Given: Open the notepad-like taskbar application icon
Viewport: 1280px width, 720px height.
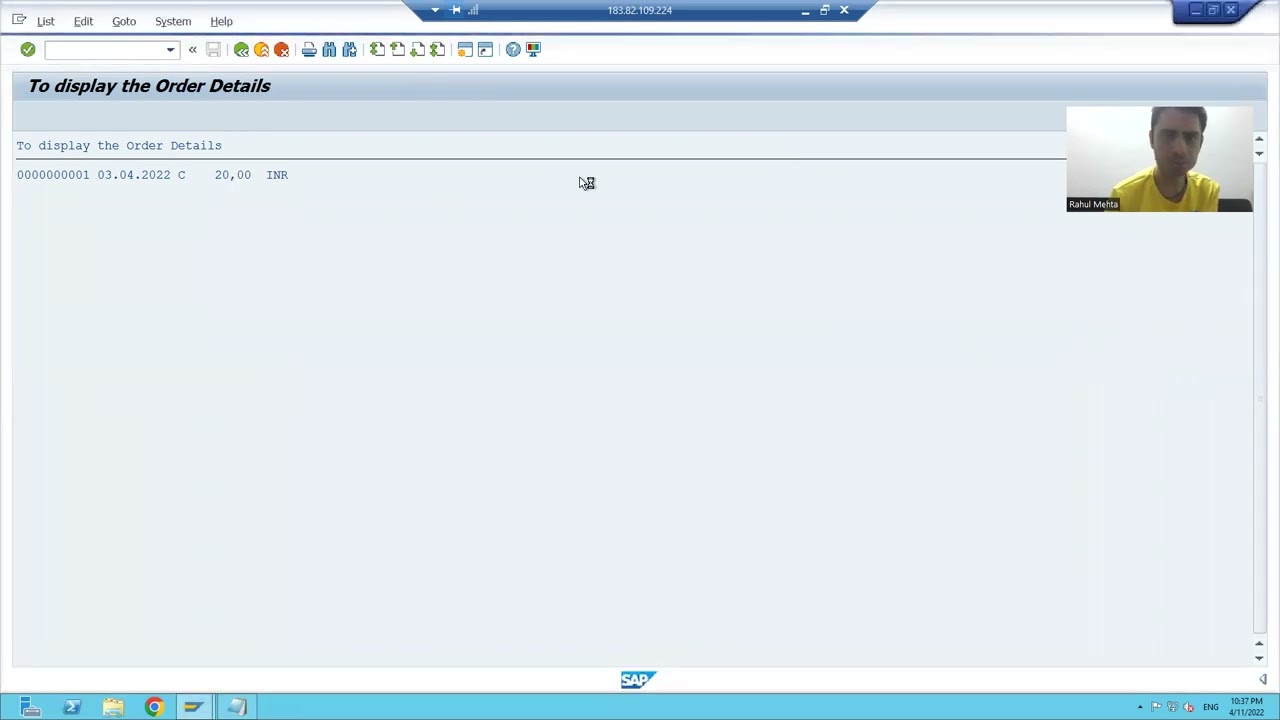Looking at the screenshot, I should point(236,707).
